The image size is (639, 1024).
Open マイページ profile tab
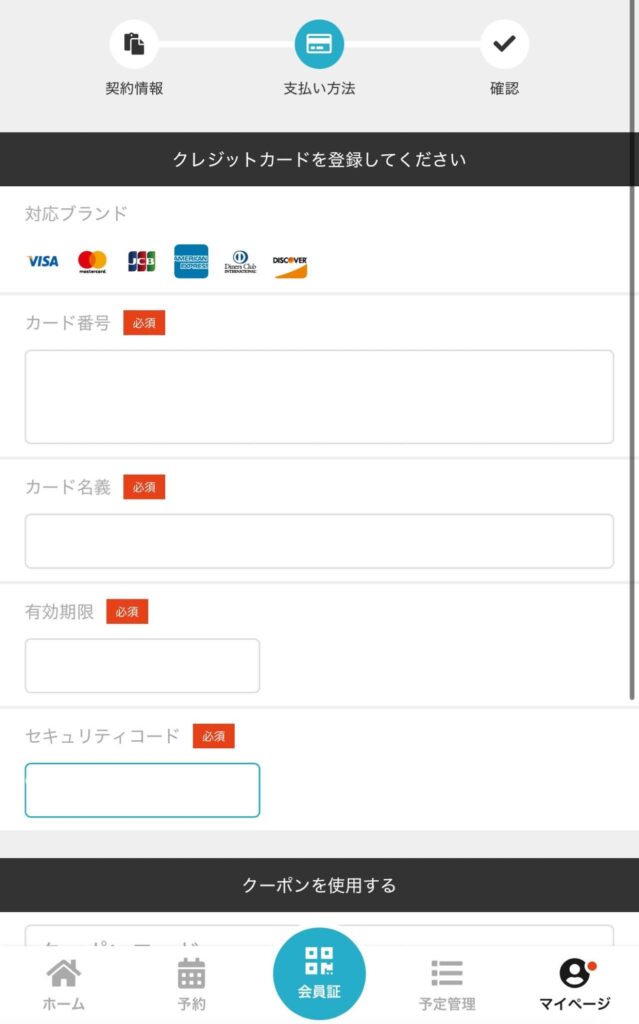pyautogui.click(x=575, y=984)
